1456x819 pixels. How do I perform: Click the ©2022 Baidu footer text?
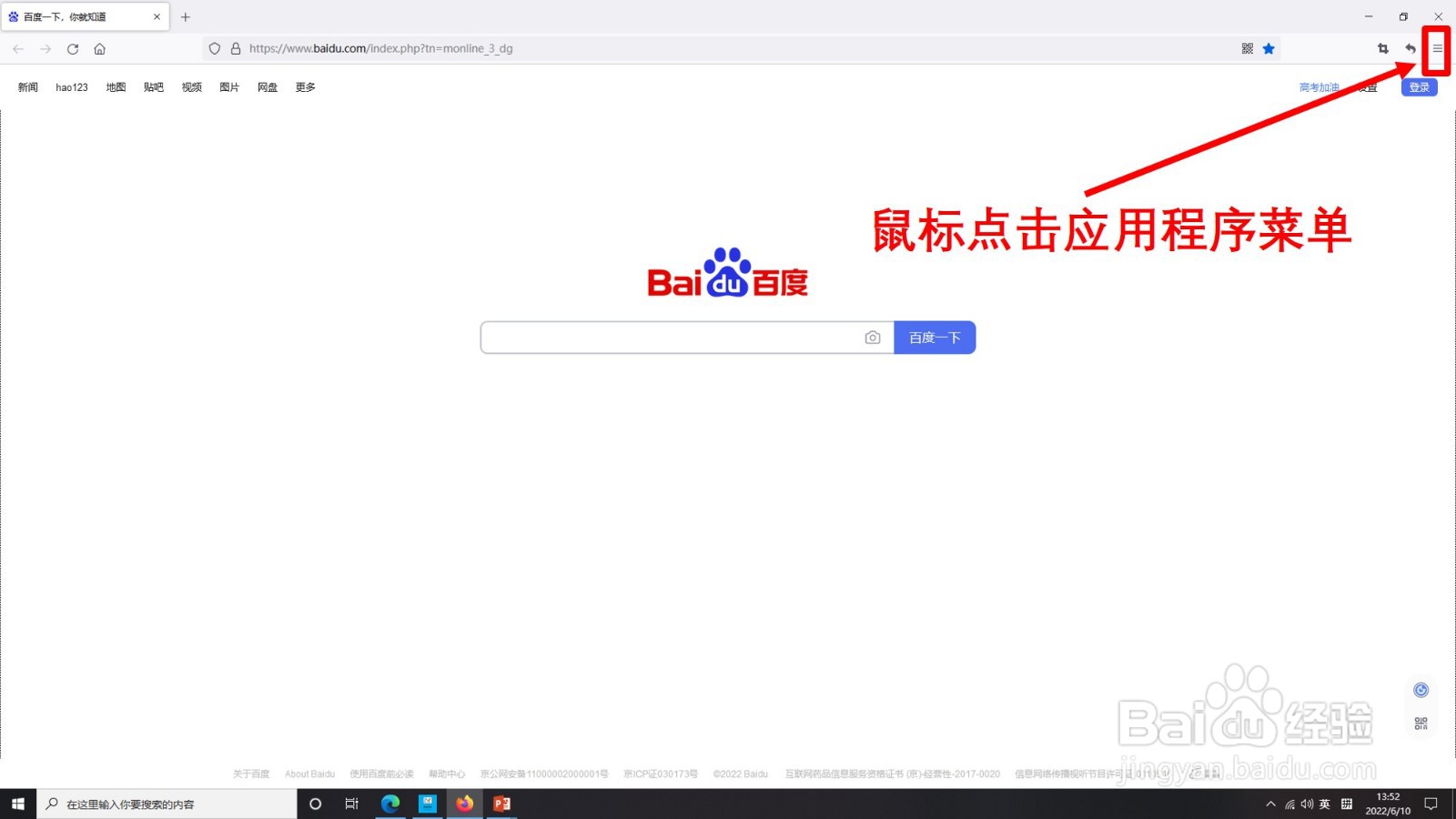point(741,774)
